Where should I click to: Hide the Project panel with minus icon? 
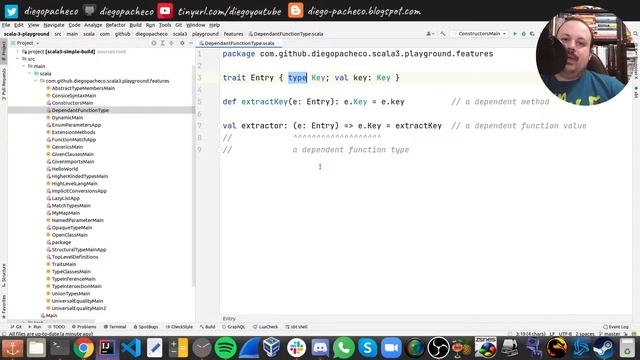coord(191,43)
